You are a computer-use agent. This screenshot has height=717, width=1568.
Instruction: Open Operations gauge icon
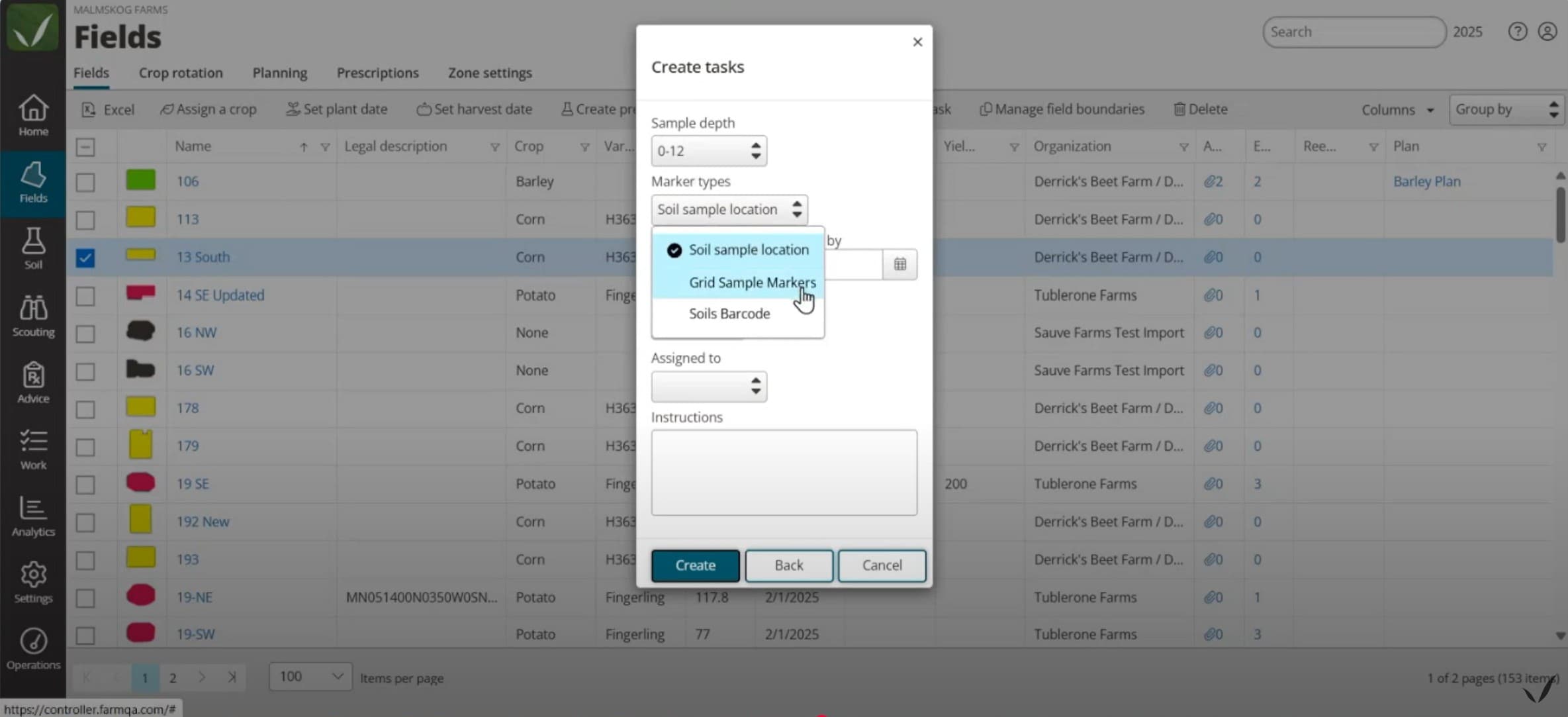click(33, 649)
